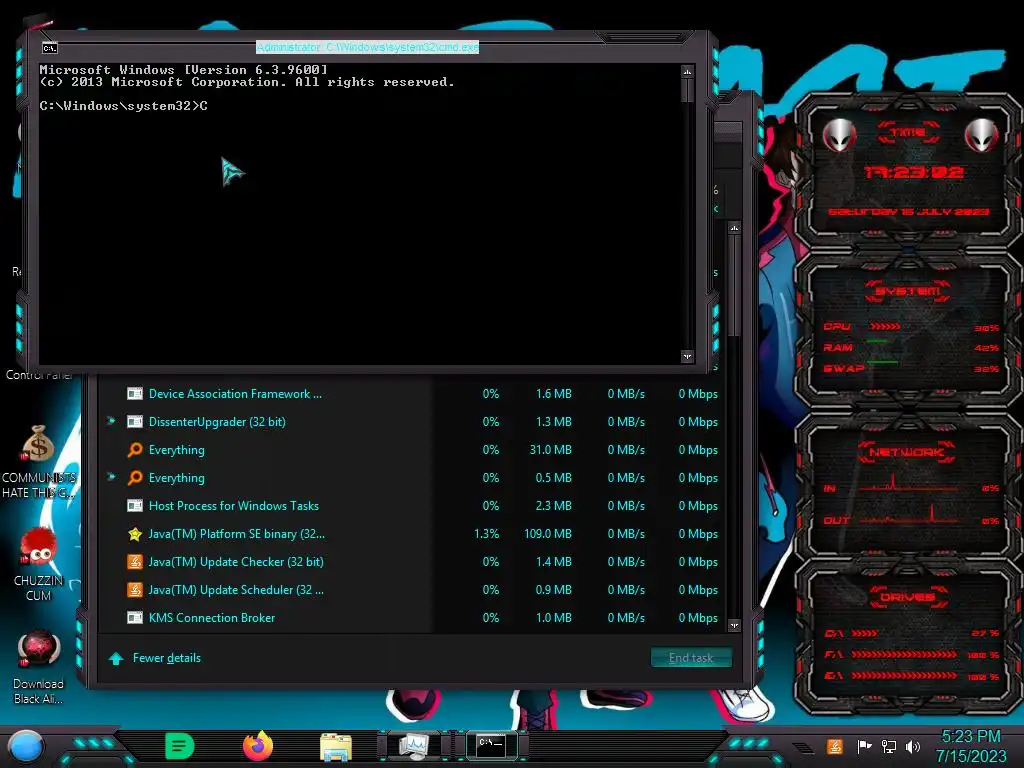
Task: Select the Host Process for Windows Tasks row
Action: tap(413, 506)
